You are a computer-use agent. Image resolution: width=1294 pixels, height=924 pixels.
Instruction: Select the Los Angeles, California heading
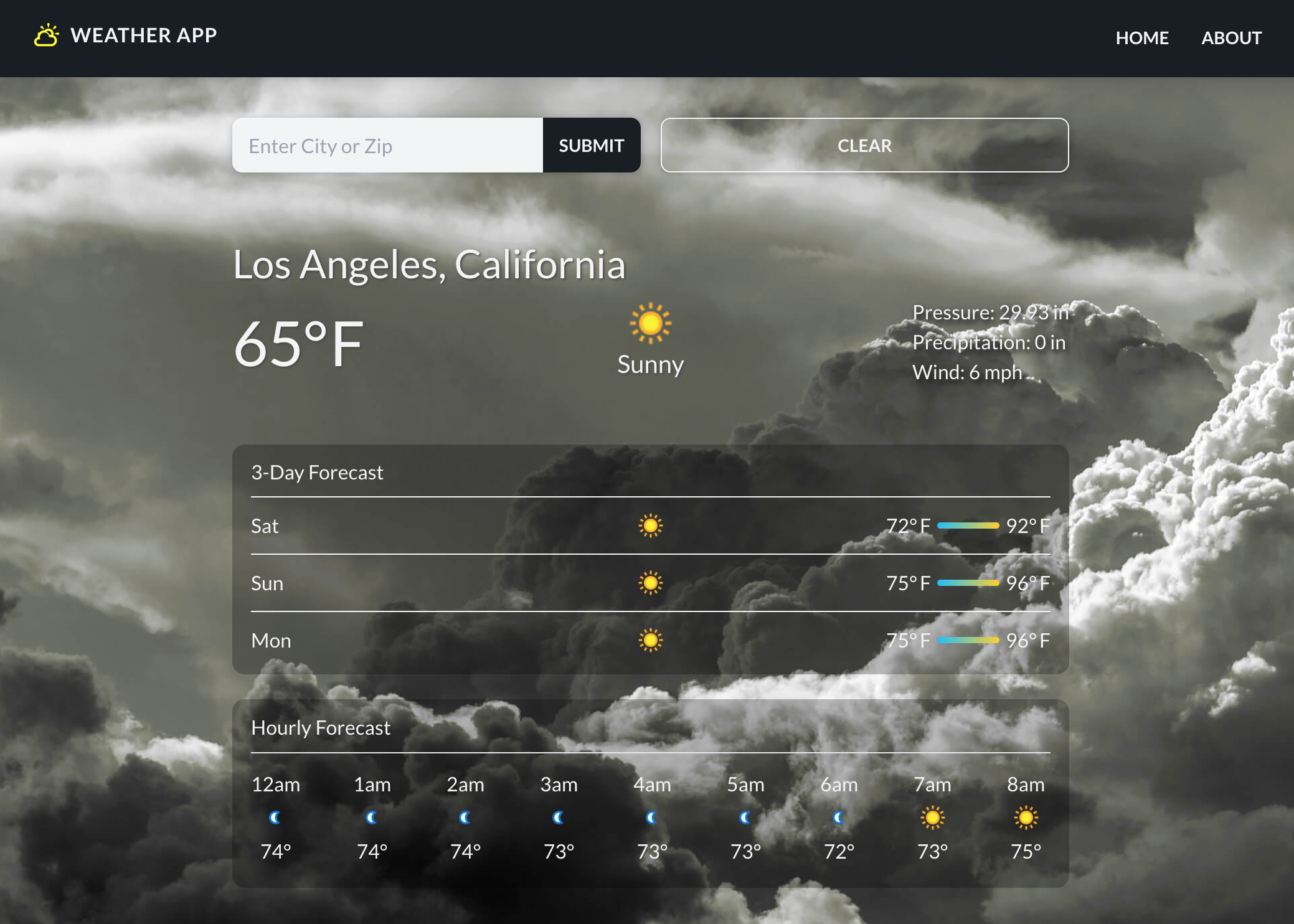[x=429, y=265]
